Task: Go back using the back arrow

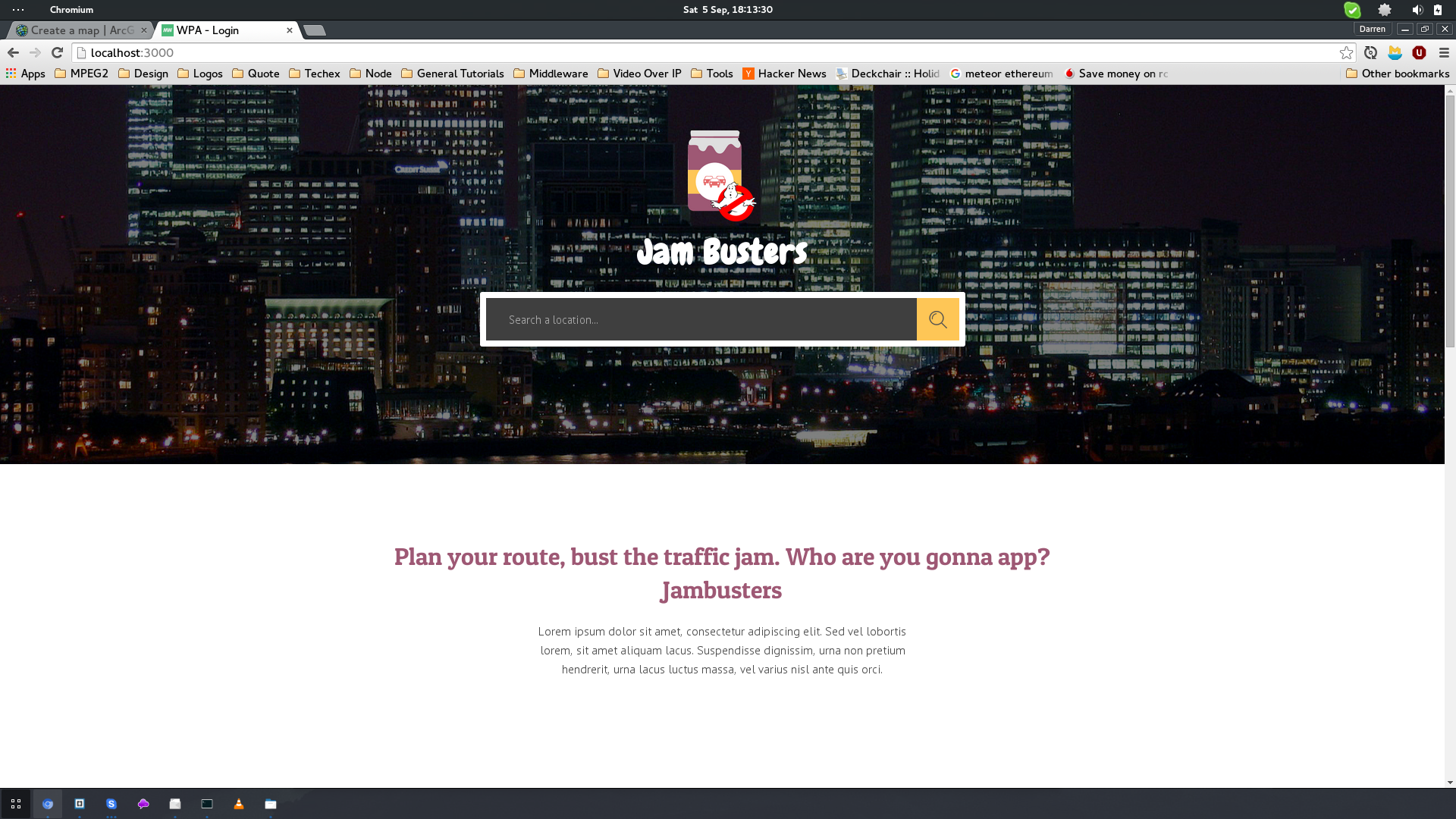Action: 13,52
